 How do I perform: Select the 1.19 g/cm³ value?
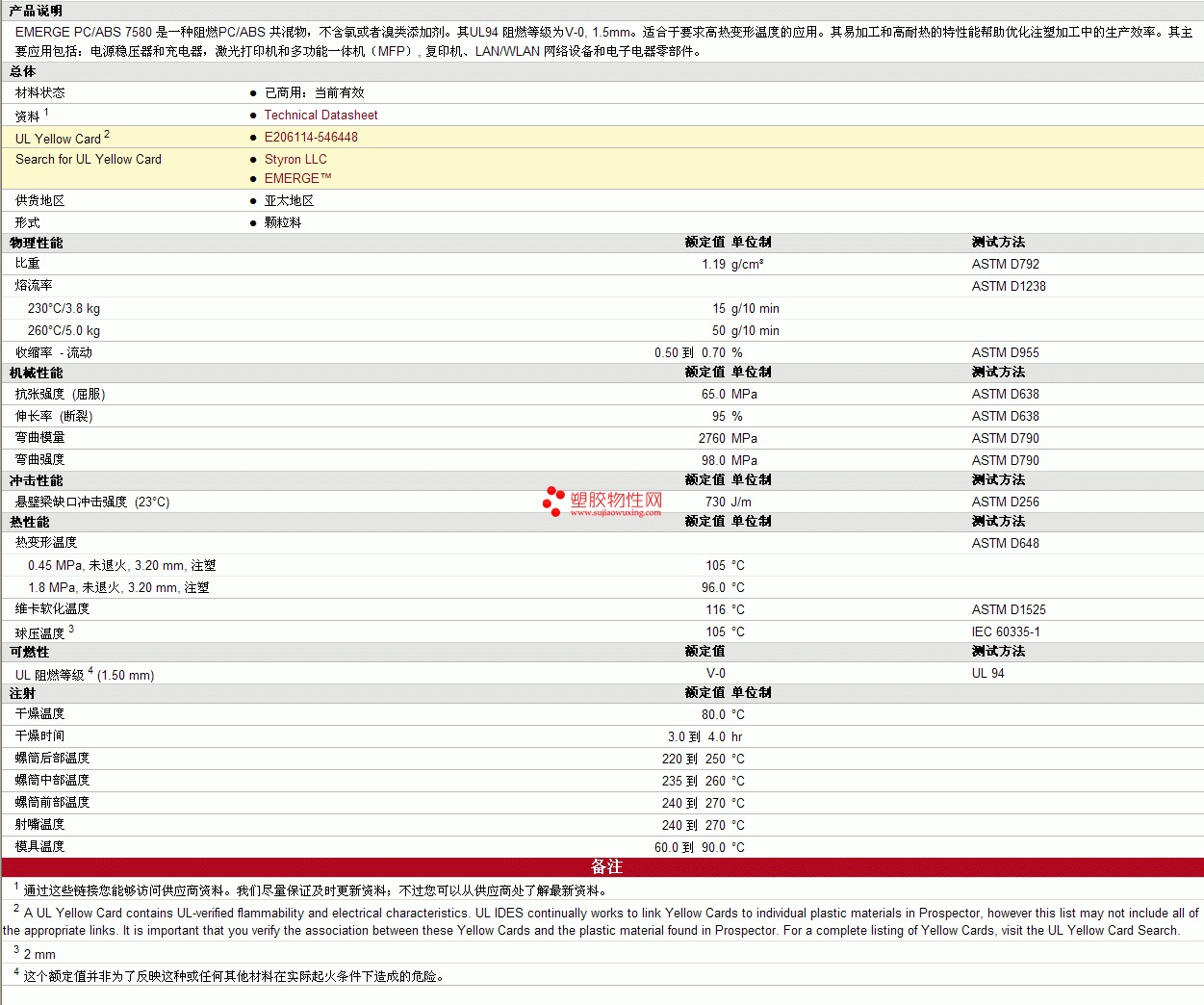(732, 264)
